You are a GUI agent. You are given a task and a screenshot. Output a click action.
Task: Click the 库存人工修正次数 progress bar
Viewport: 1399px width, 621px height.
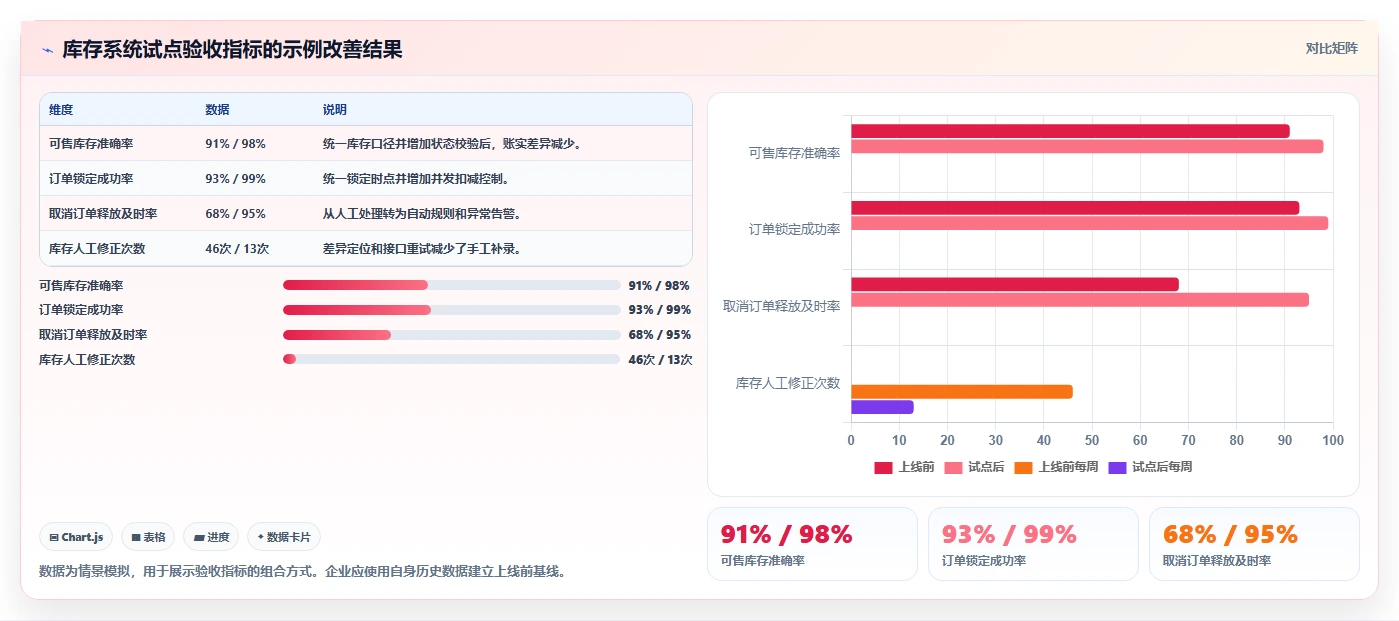[x=452, y=359]
